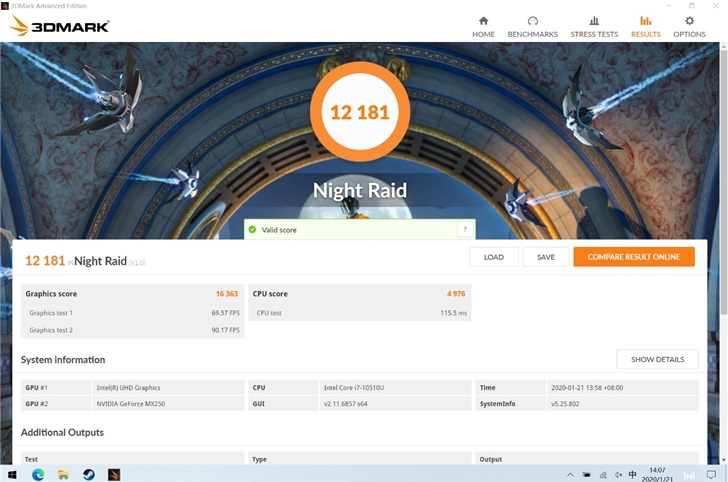Image resolution: width=728 pixels, height=482 pixels.
Task: Select the CPU score value 4 976
Action: click(x=456, y=293)
